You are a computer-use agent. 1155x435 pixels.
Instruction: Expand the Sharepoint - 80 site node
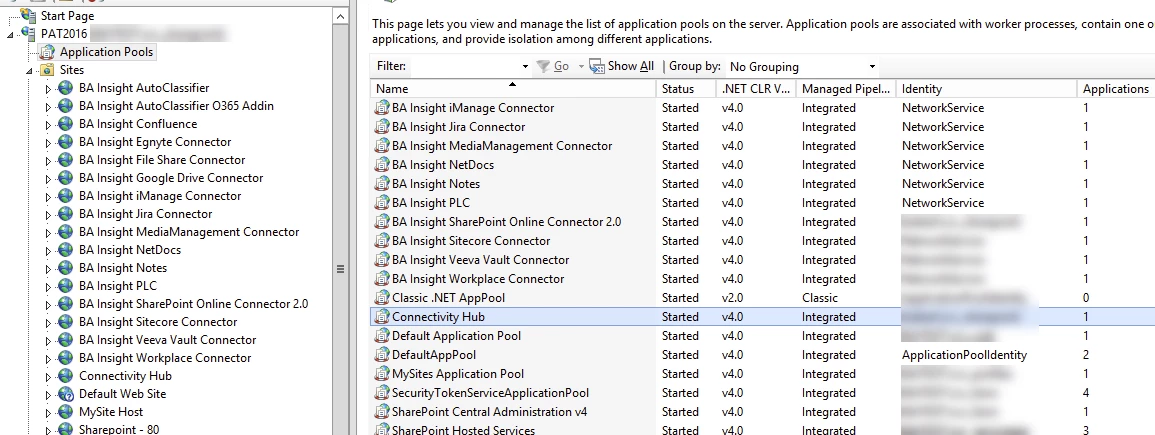[x=49, y=431]
